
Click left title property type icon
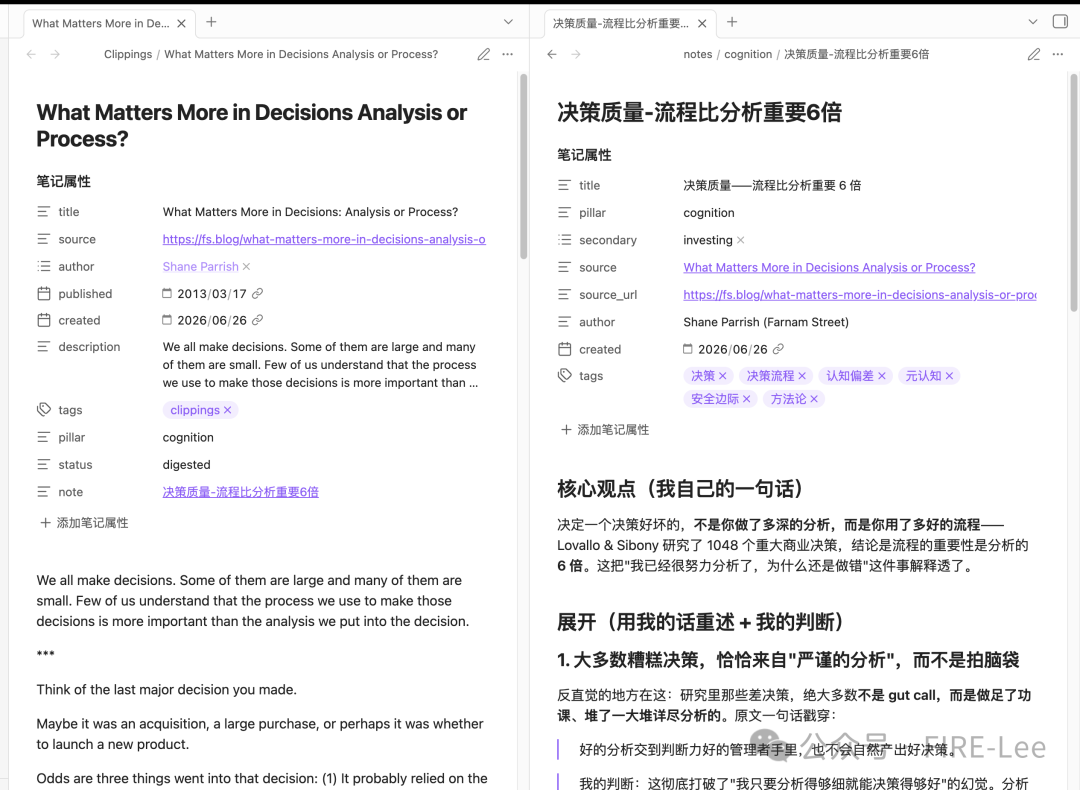[43, 211]
